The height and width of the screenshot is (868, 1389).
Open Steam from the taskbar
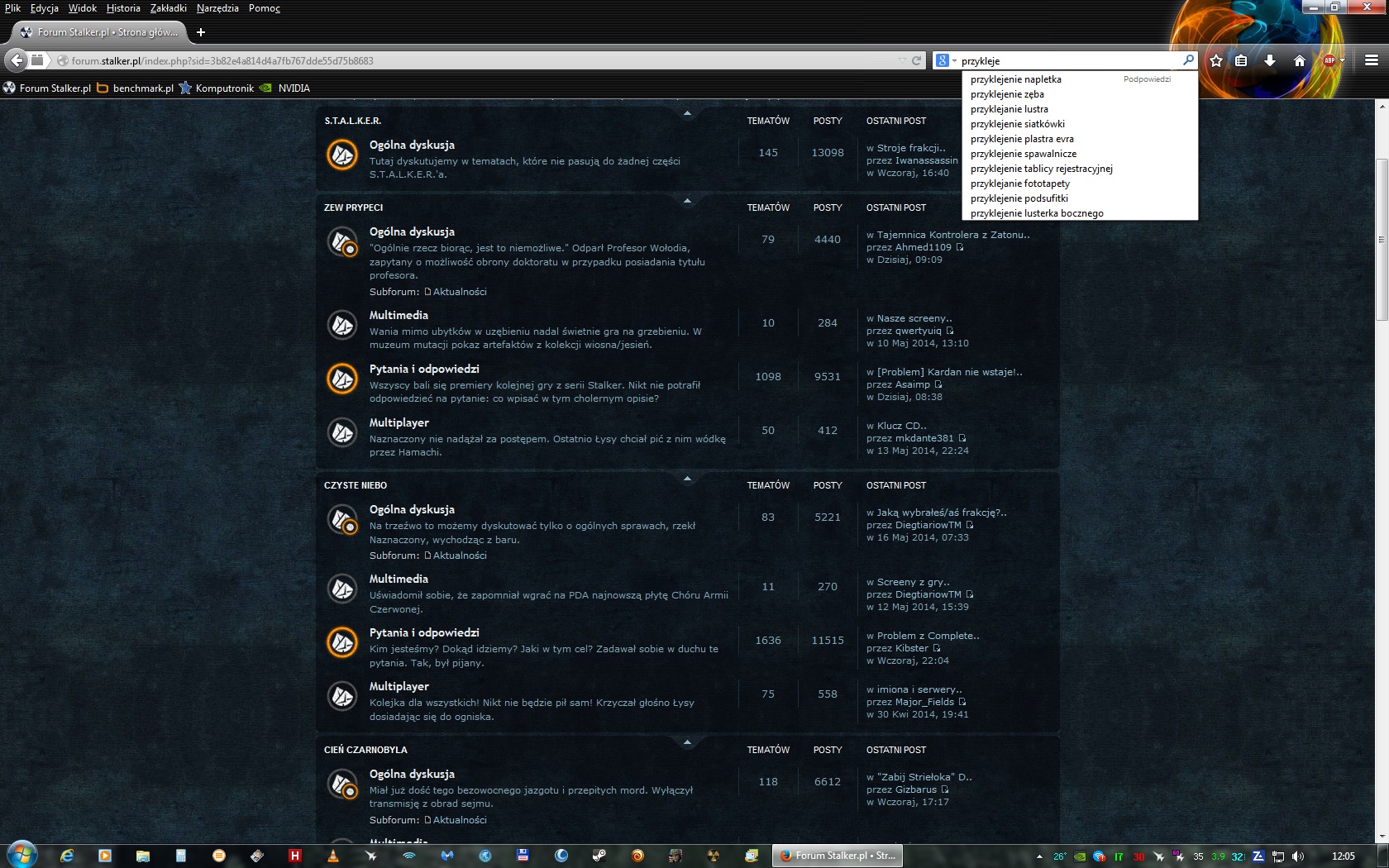tap(599, 856)
